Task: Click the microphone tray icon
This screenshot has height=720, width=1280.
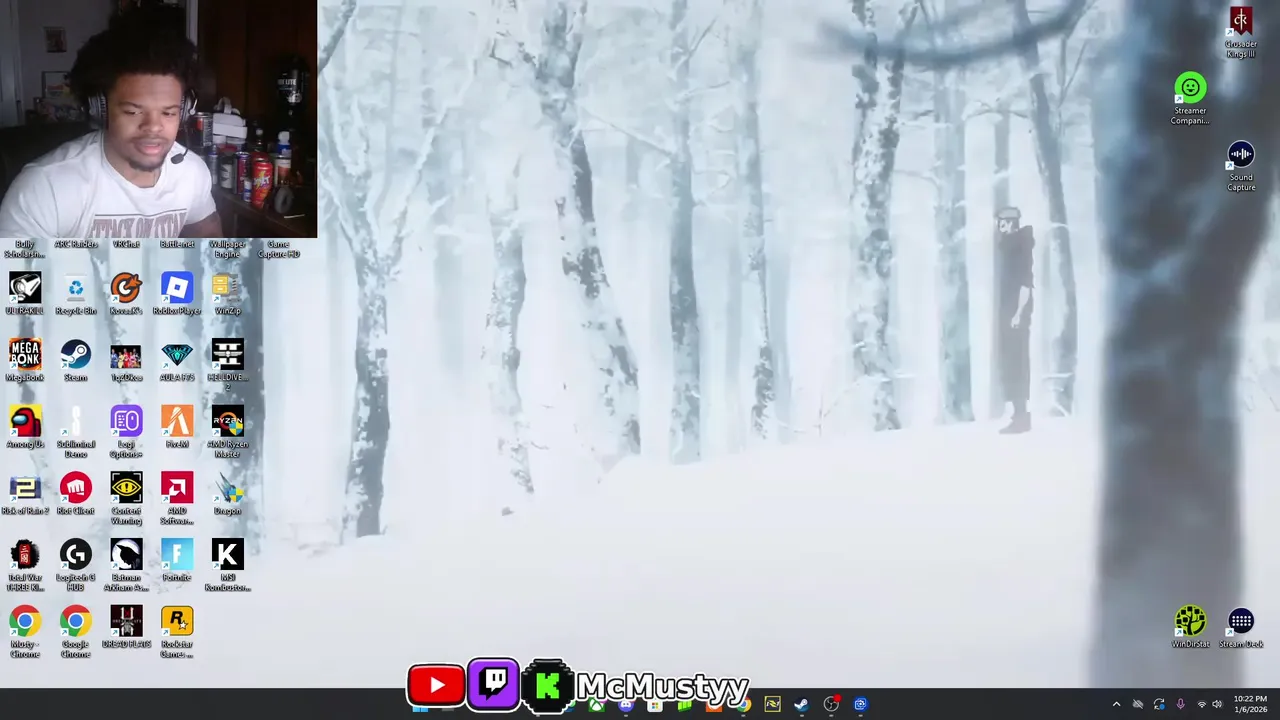Action: coord(1180,704)
